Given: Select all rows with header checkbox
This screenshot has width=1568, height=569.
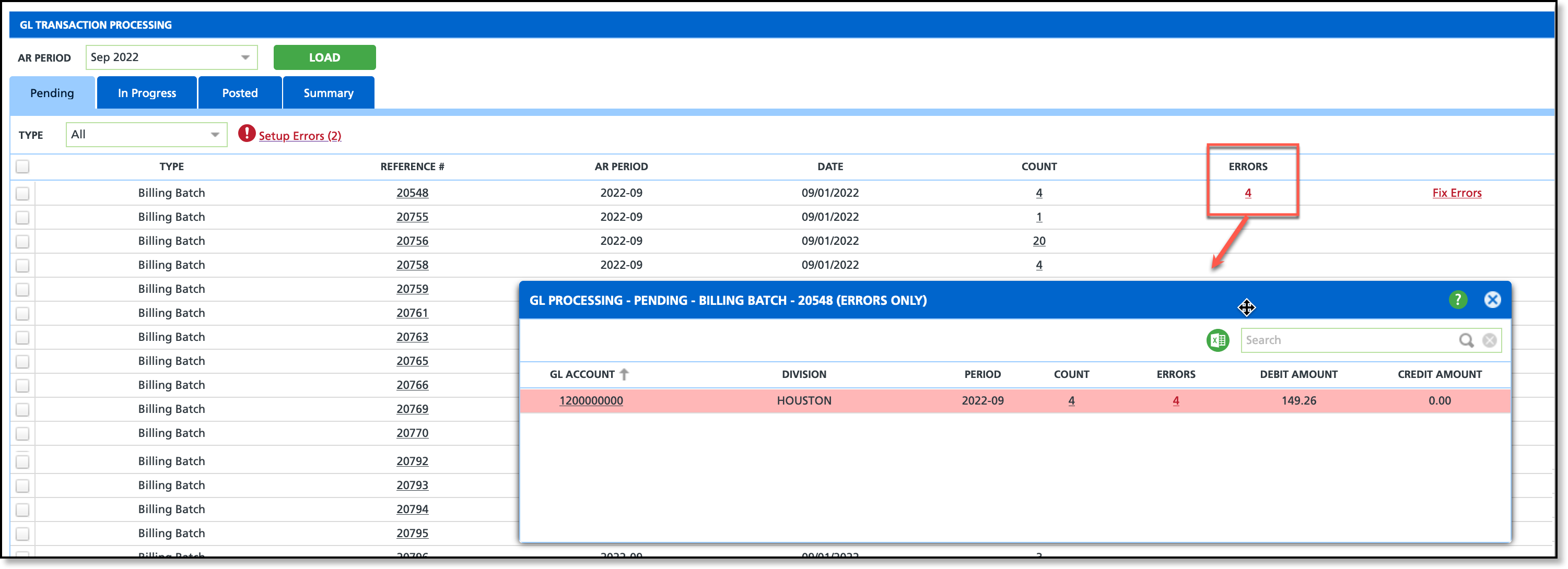Looking at the screenshot, I should 22,166.
